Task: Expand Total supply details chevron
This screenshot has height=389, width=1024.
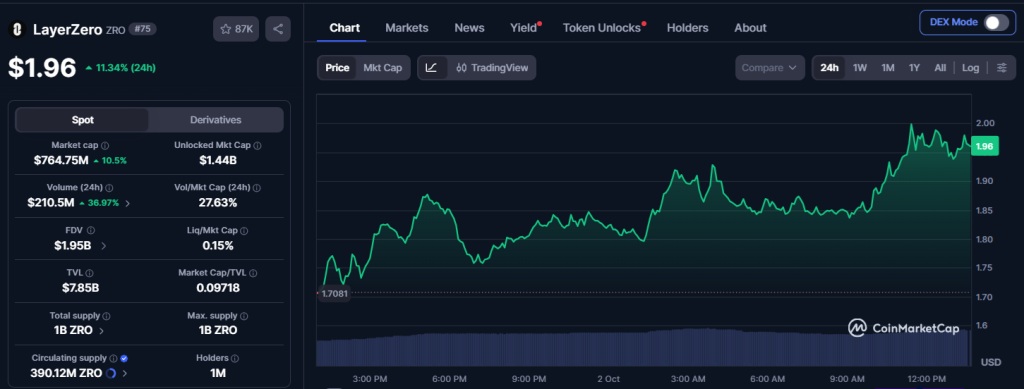Action: point(101,331)
